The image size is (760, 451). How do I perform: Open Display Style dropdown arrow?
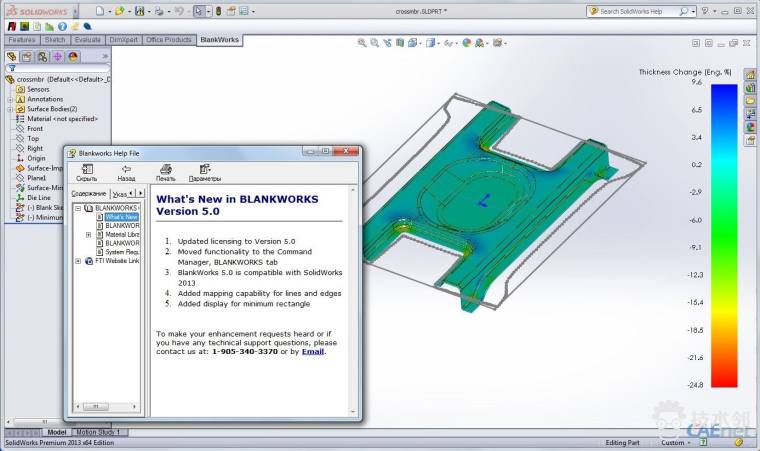438,44
